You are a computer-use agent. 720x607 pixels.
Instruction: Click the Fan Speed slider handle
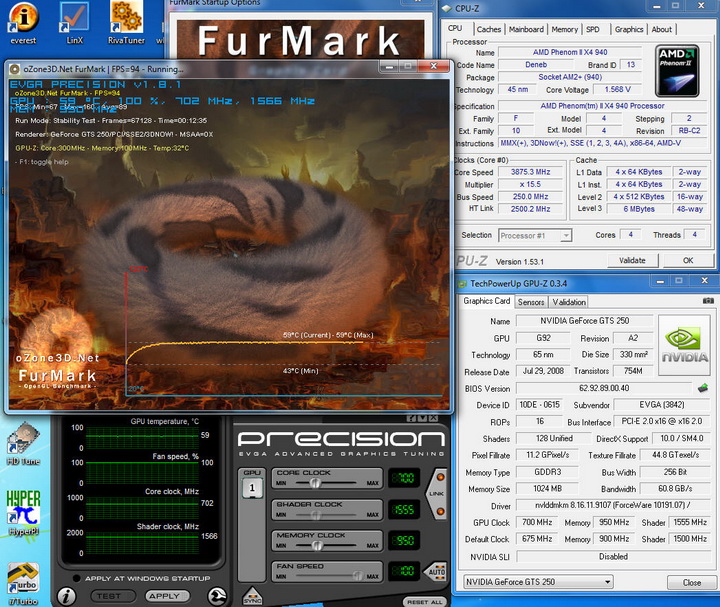(x=358, y=576)
